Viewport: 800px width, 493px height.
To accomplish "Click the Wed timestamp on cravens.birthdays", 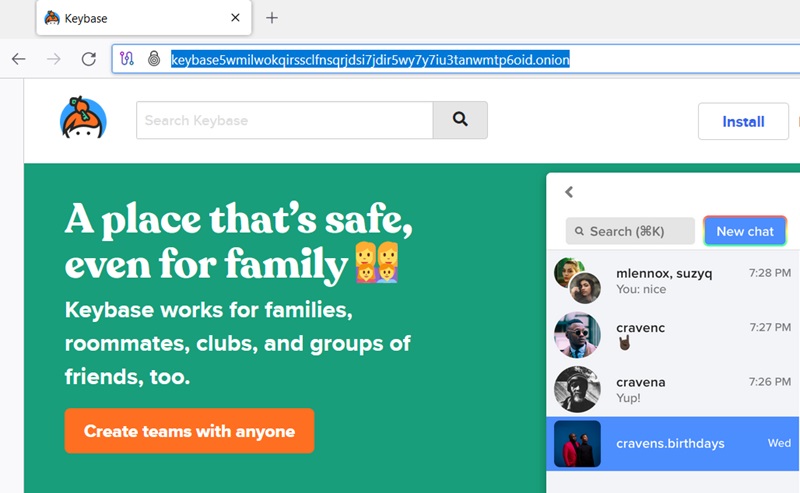I will [779, 443].
